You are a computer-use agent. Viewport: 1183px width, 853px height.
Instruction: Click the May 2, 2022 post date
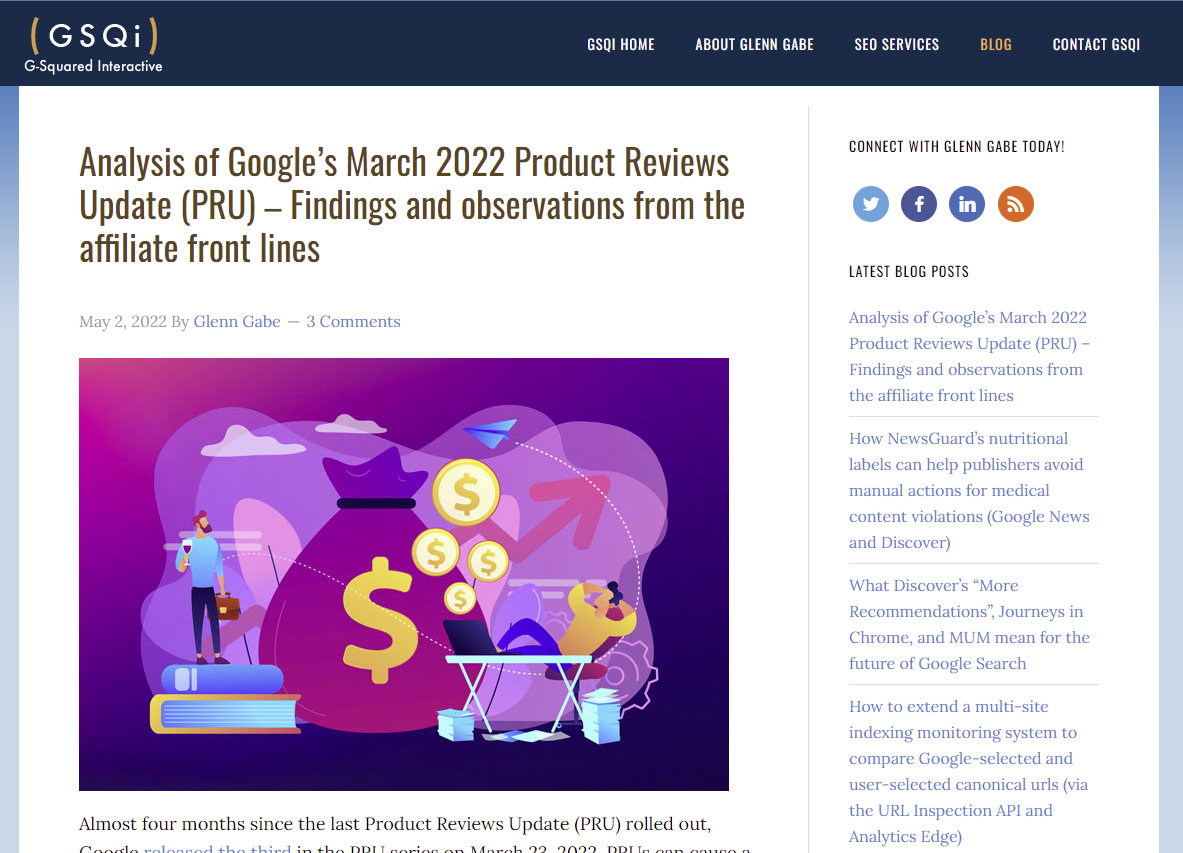point(123,321)
